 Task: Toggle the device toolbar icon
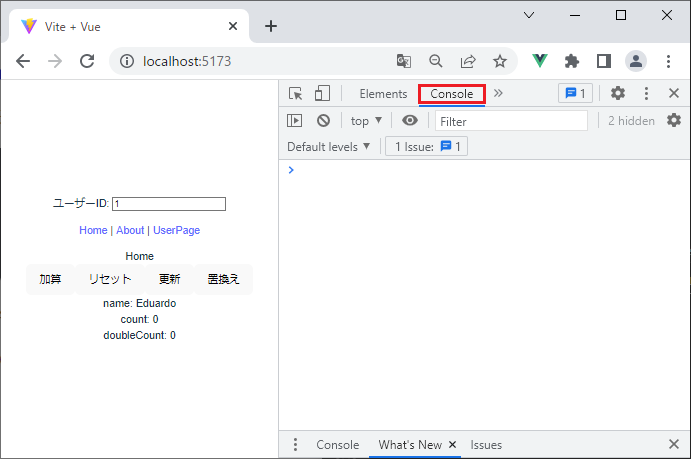[322, 94]
